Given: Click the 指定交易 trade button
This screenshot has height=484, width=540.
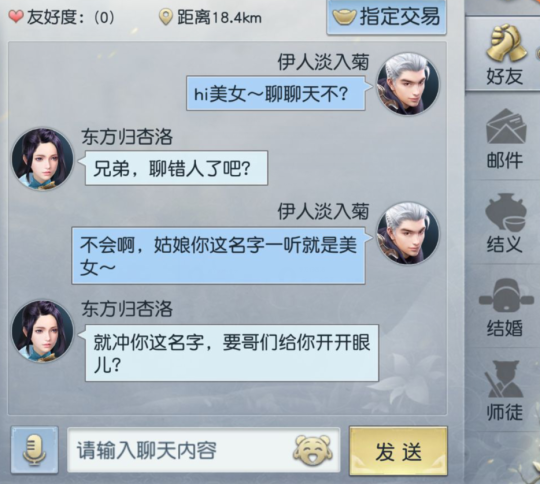Looking at the screenshot, I should point(386,17).
